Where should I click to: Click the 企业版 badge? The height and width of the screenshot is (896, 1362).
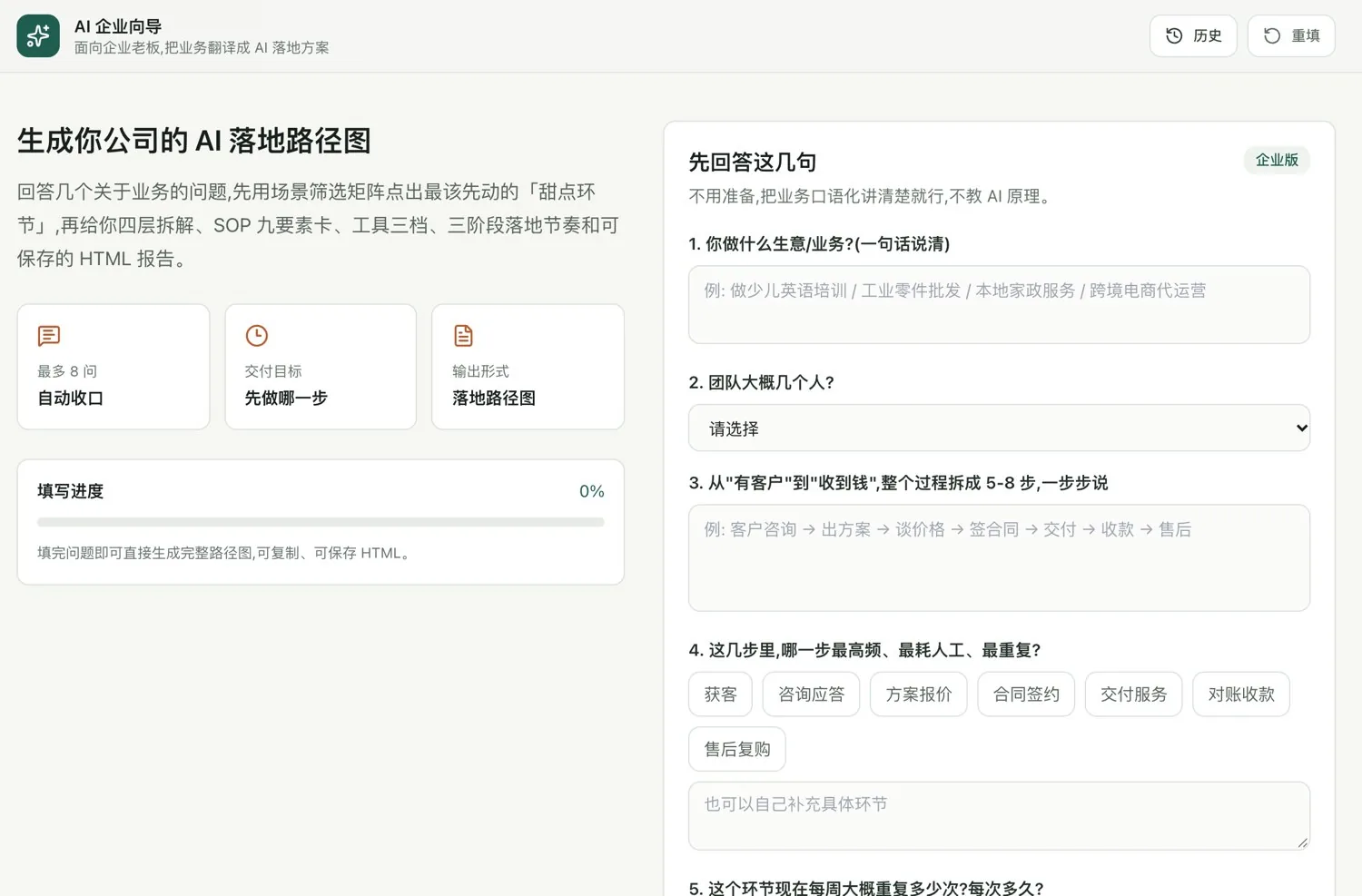point(1277,161)
